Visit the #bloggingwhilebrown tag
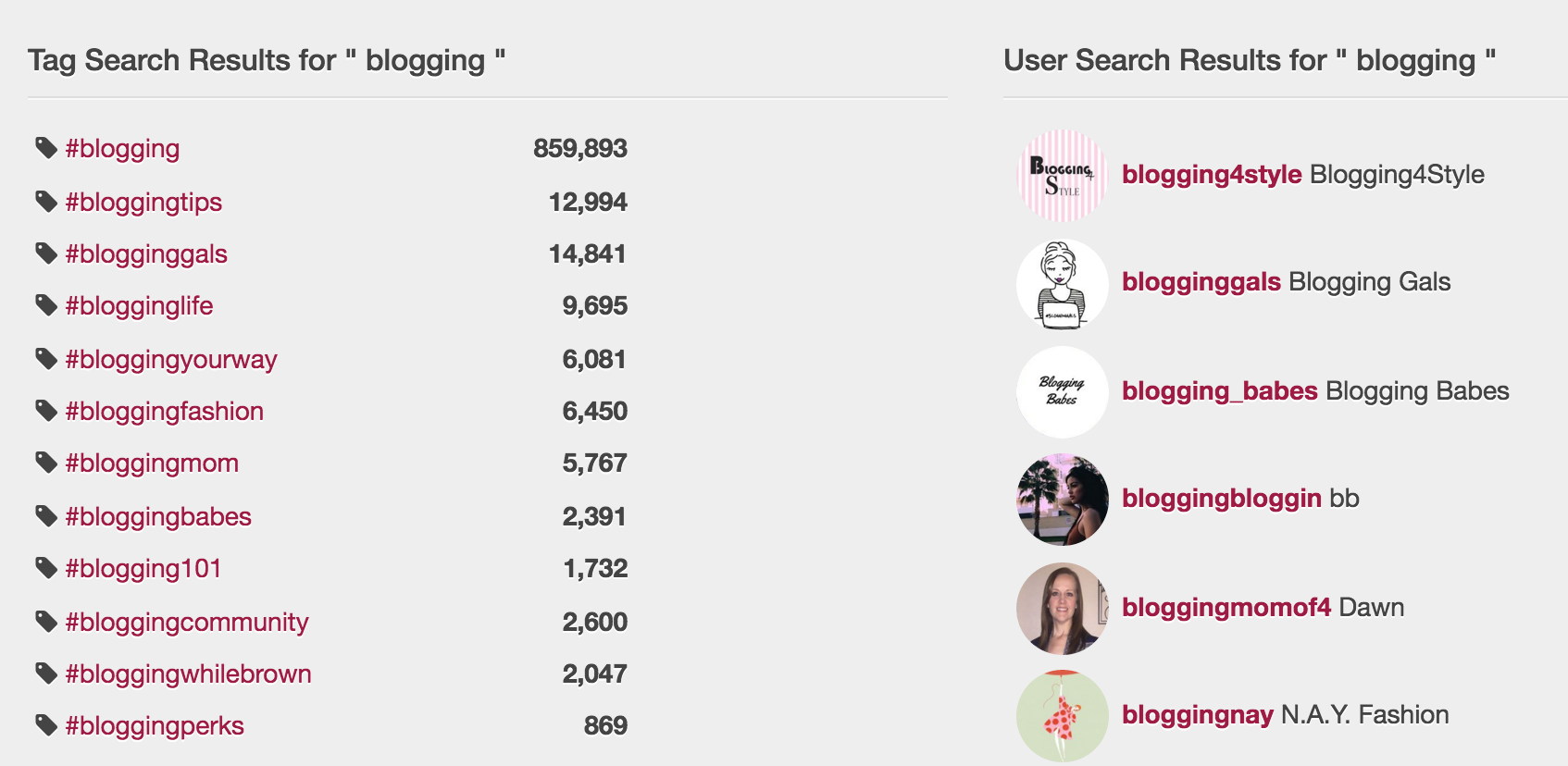This screenshot has width=1568, height=766. pos(188,674)
